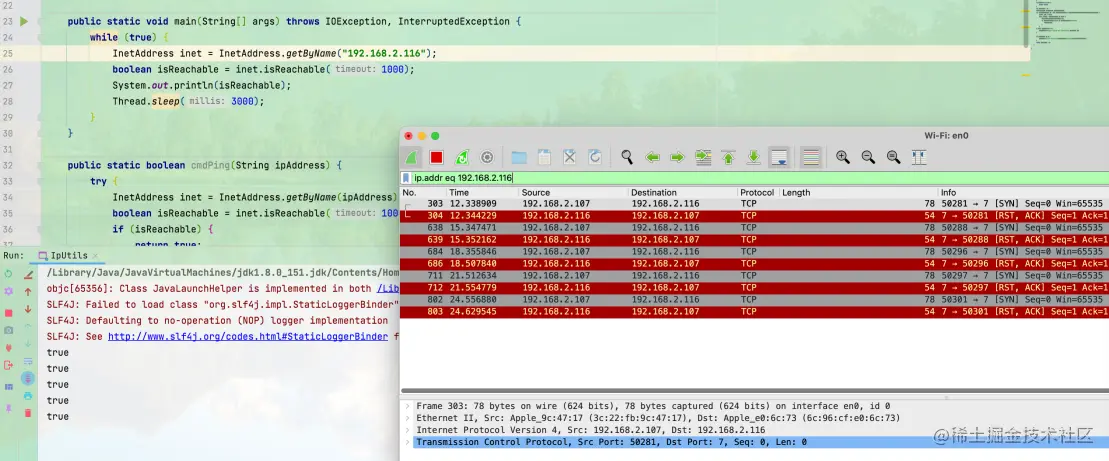Click resize columns to fit contents icon
Image resolution: width=1109 pixels, height=461 pixels.
click(919, 157)
